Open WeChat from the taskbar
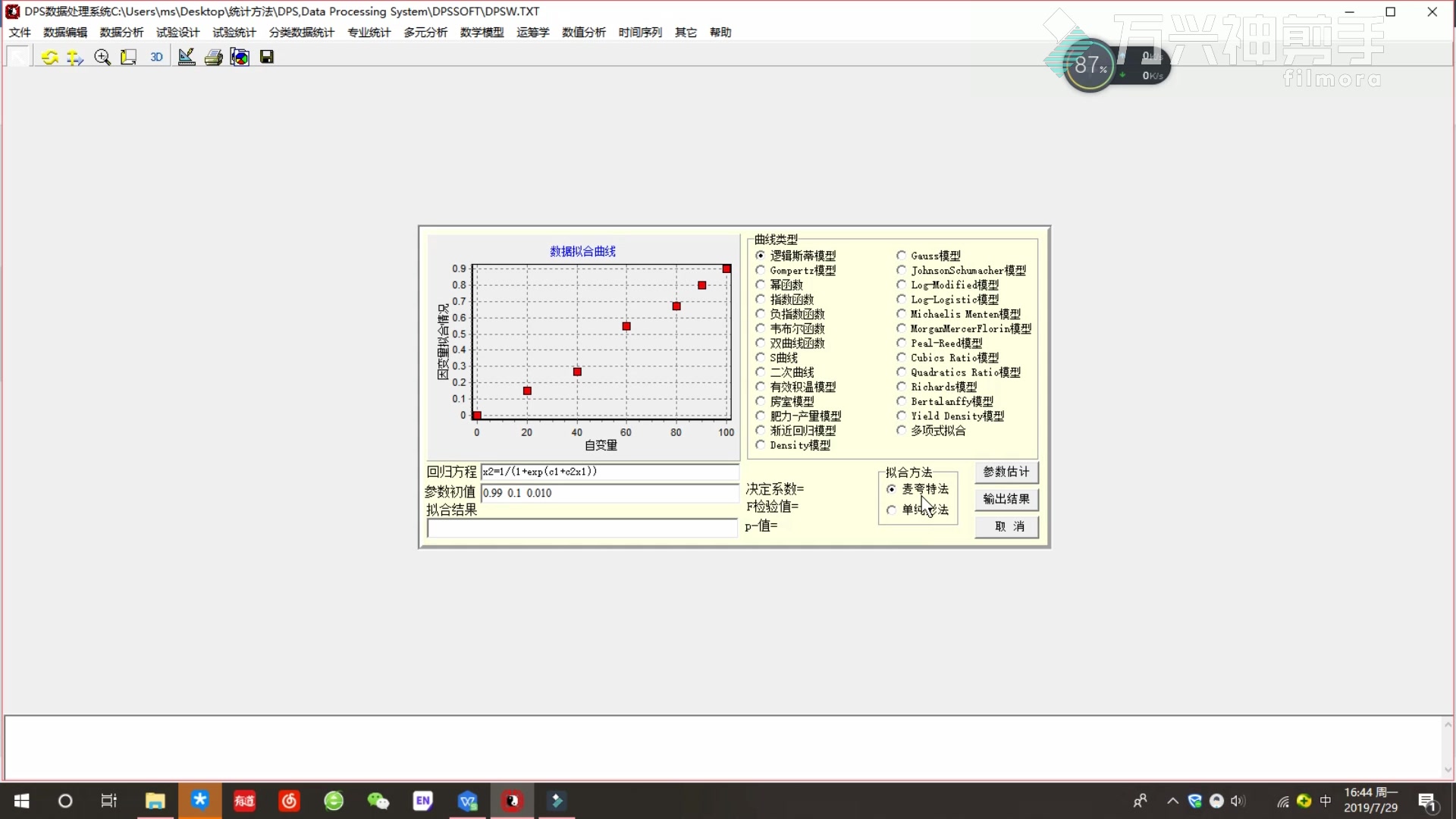 (378, 801)
